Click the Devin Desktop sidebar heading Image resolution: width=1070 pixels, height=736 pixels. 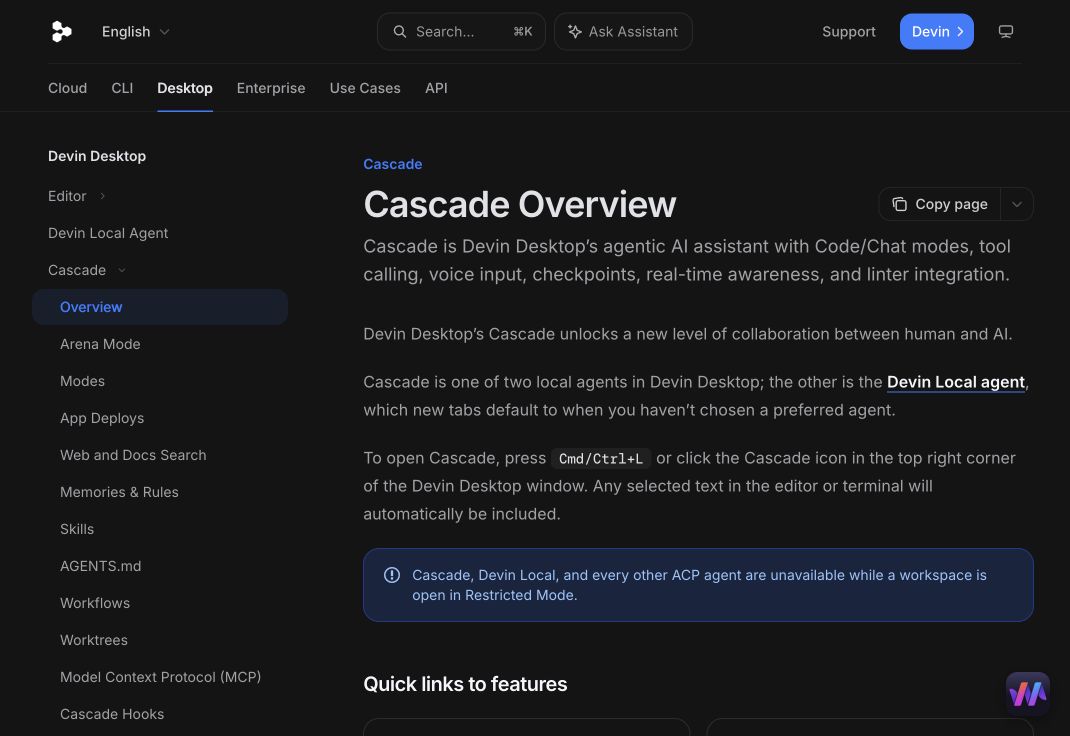[x=97, y=156]
